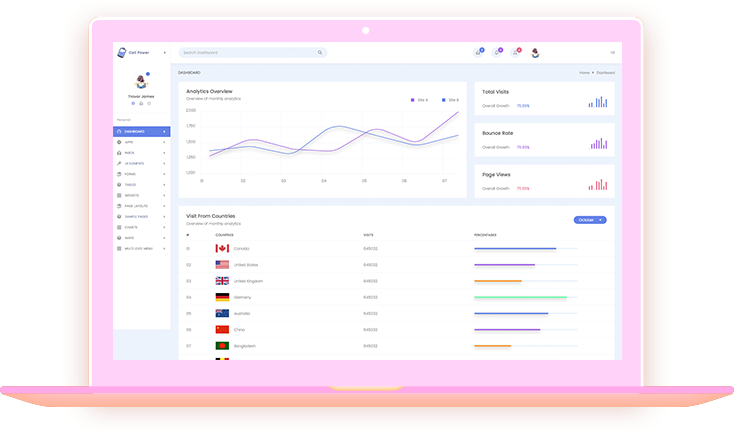Click the Trevor James profile name
734x432 pixels.
pos(140,96)
